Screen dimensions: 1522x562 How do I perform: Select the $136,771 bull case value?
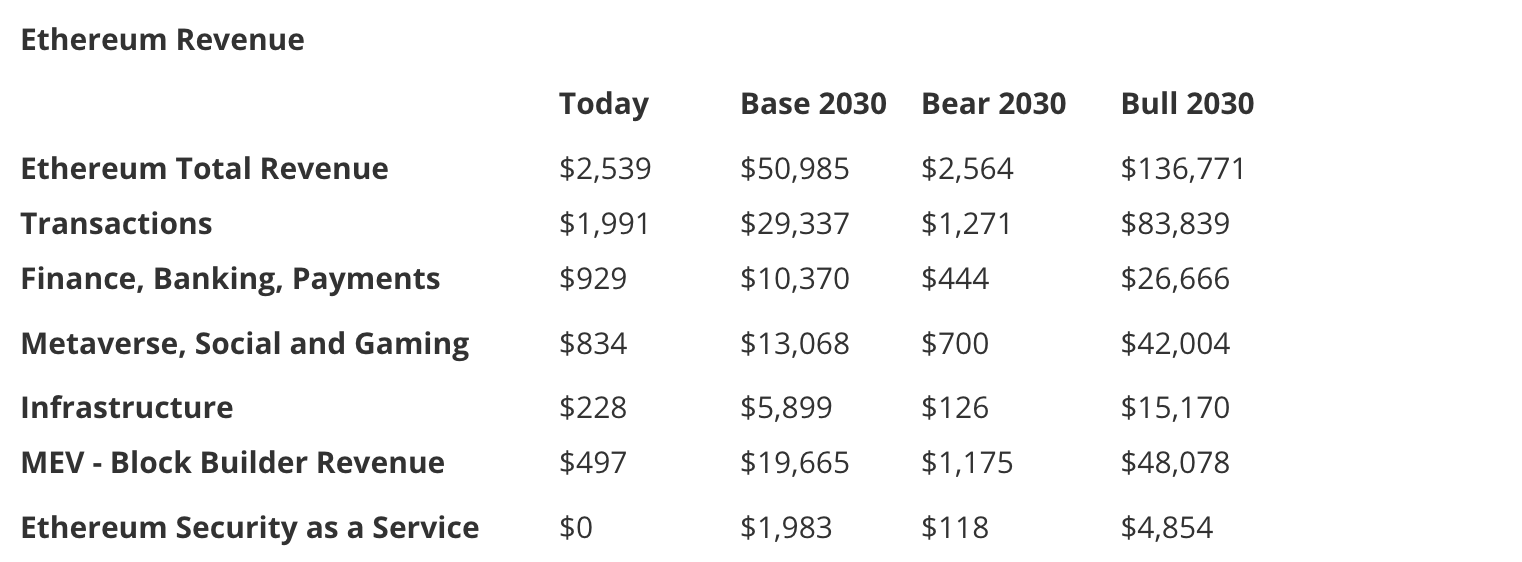pos(1183,168)
